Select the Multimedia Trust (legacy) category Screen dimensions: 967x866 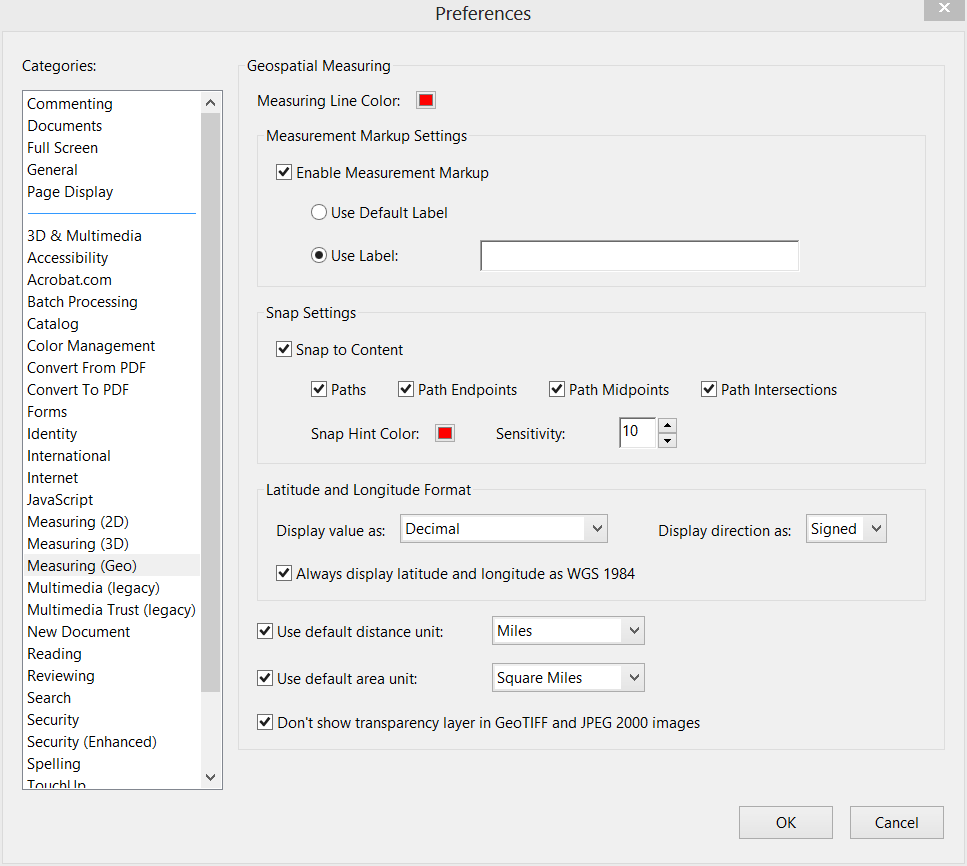[112, 610]
